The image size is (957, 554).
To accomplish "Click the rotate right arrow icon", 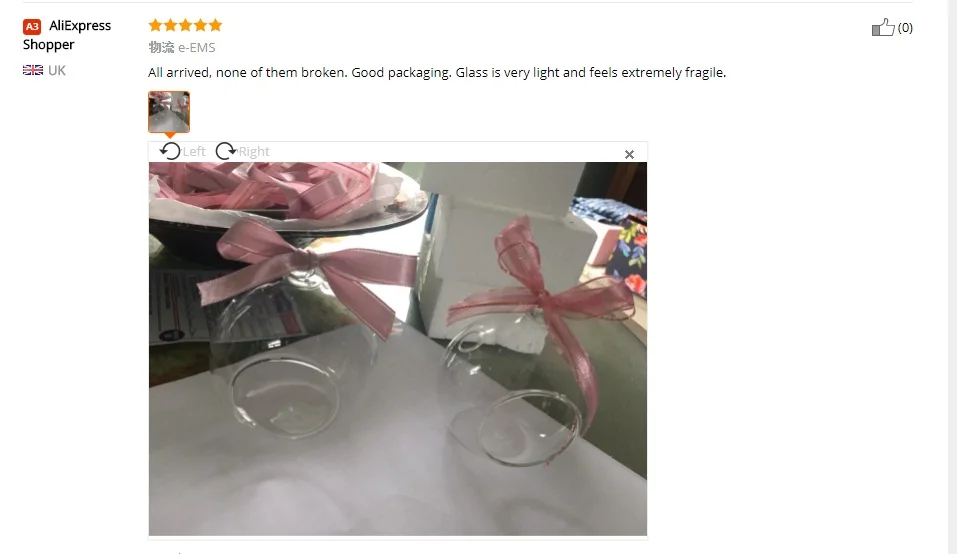I will pos(226,151).
